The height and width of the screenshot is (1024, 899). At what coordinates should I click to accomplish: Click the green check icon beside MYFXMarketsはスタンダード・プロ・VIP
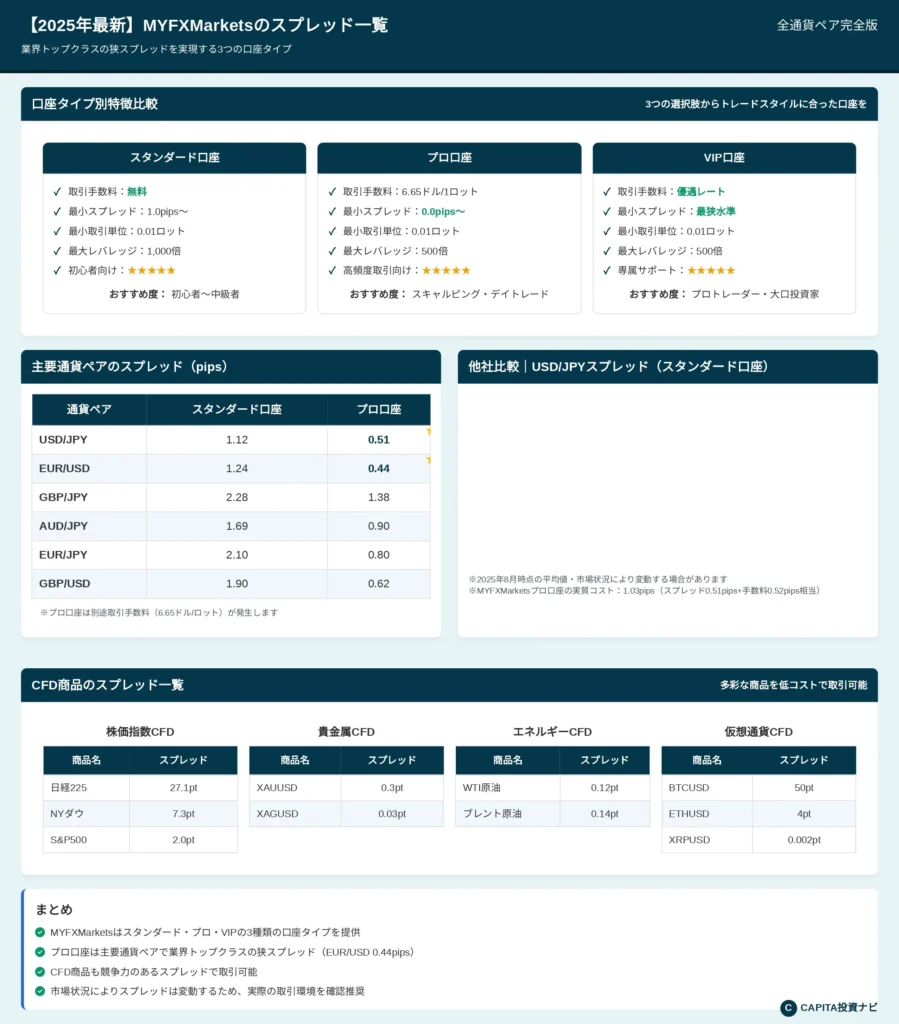pos(40,932)
